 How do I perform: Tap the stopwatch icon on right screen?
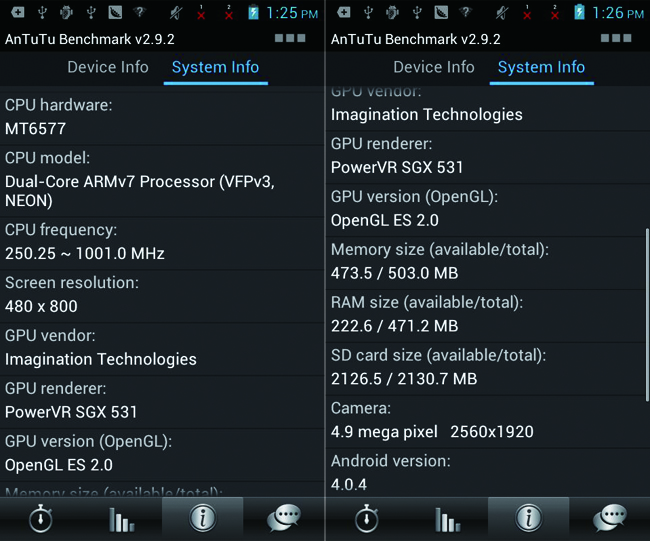[x=366, y=519]
